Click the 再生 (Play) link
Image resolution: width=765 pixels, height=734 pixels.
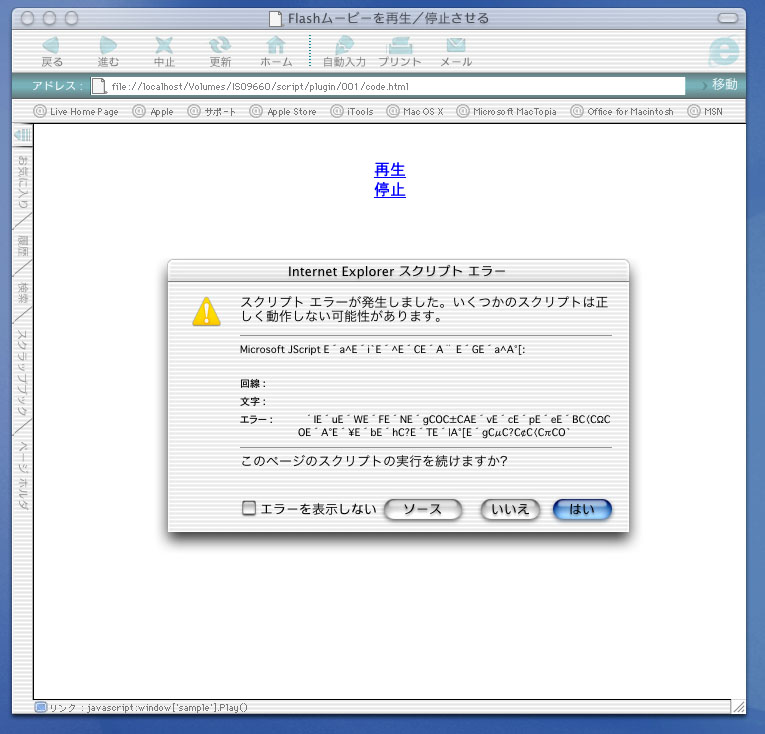pyautogui.click(x=389, y=170)
